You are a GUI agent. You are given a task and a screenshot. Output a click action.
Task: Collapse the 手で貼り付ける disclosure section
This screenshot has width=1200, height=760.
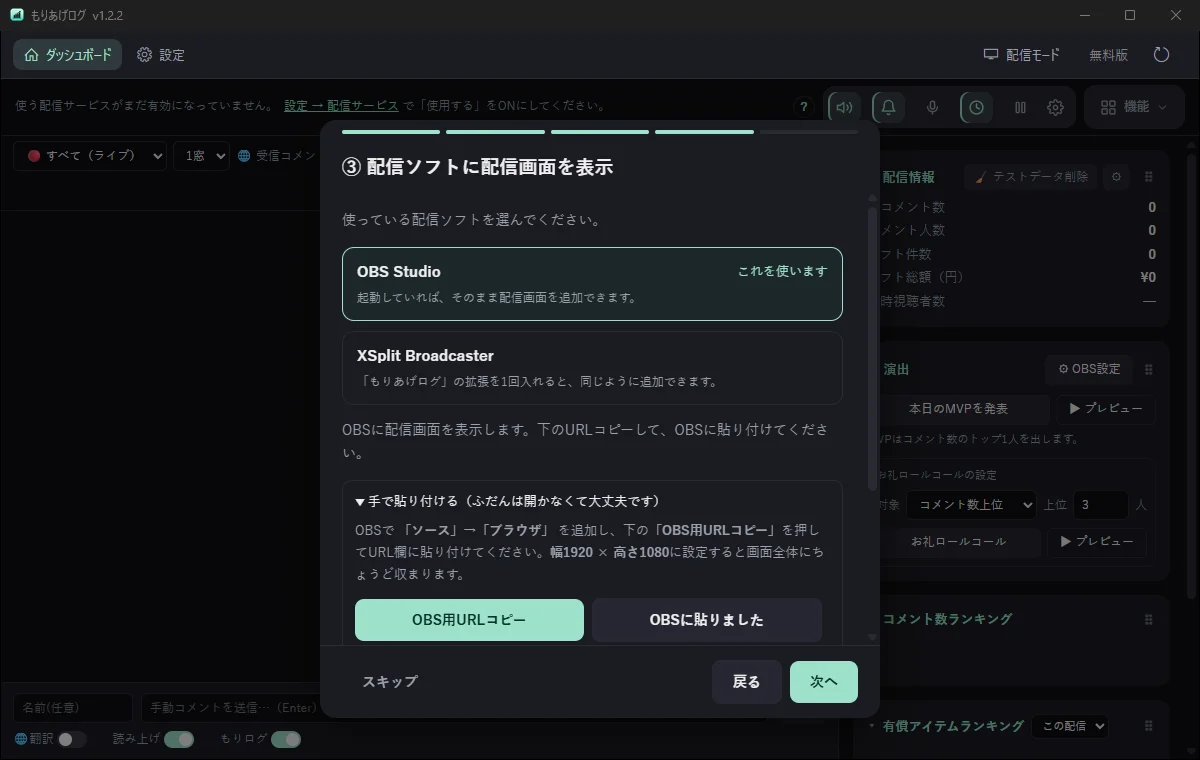point(508,501)
